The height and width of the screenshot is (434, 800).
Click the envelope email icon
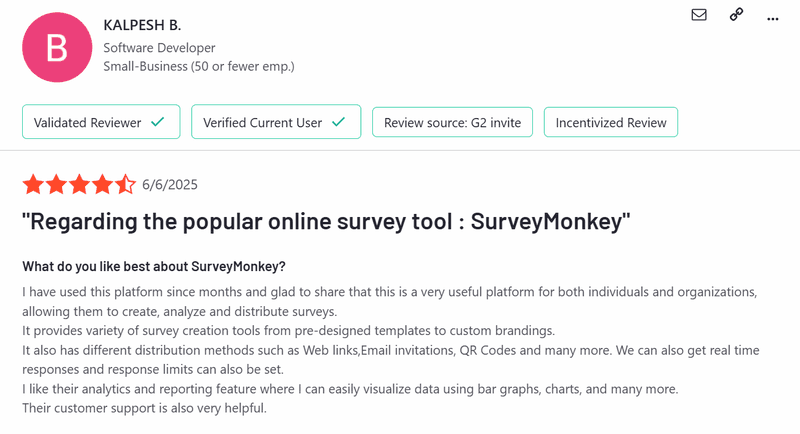[699, 15]
